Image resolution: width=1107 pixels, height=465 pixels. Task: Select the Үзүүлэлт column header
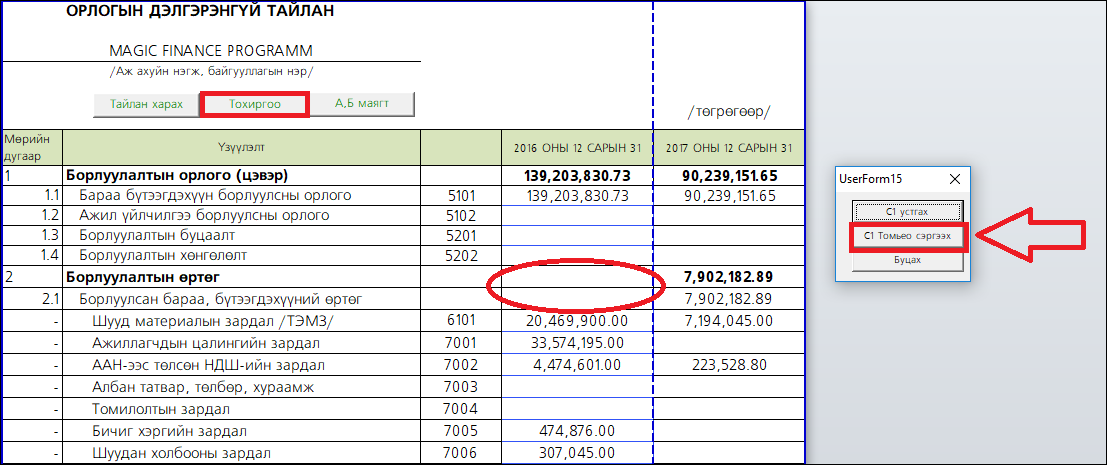(242, 148)
